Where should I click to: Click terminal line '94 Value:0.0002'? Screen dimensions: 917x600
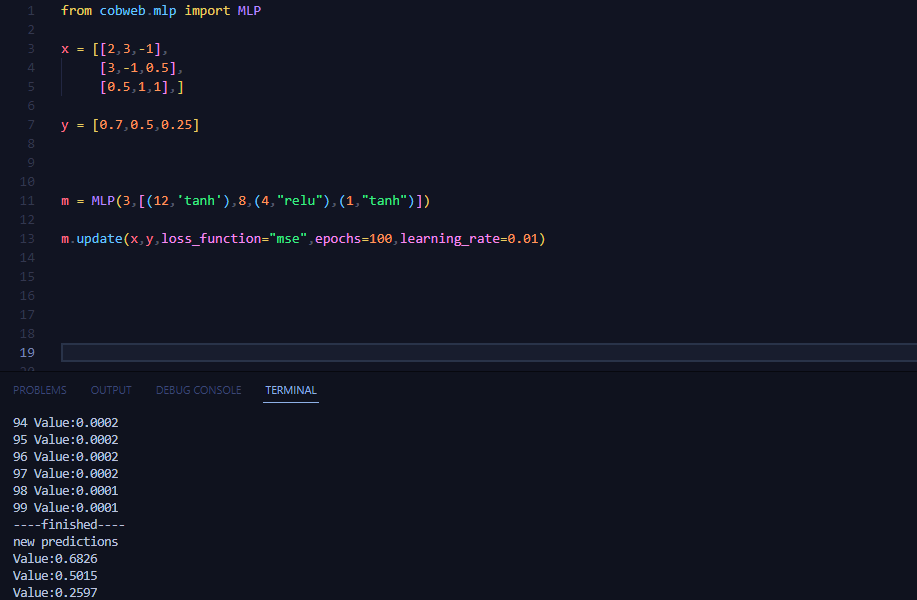(66, 422)
